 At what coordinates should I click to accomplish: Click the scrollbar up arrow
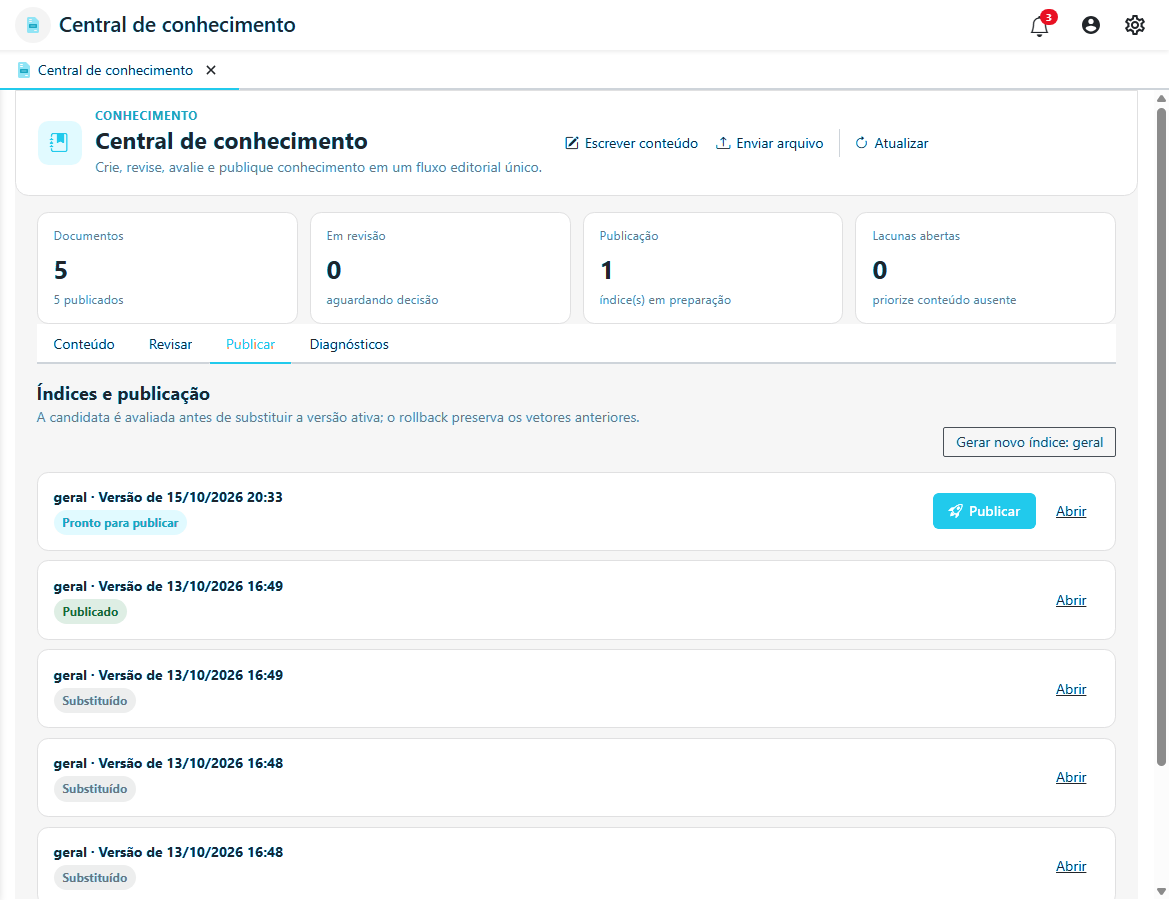point(1161,98)
